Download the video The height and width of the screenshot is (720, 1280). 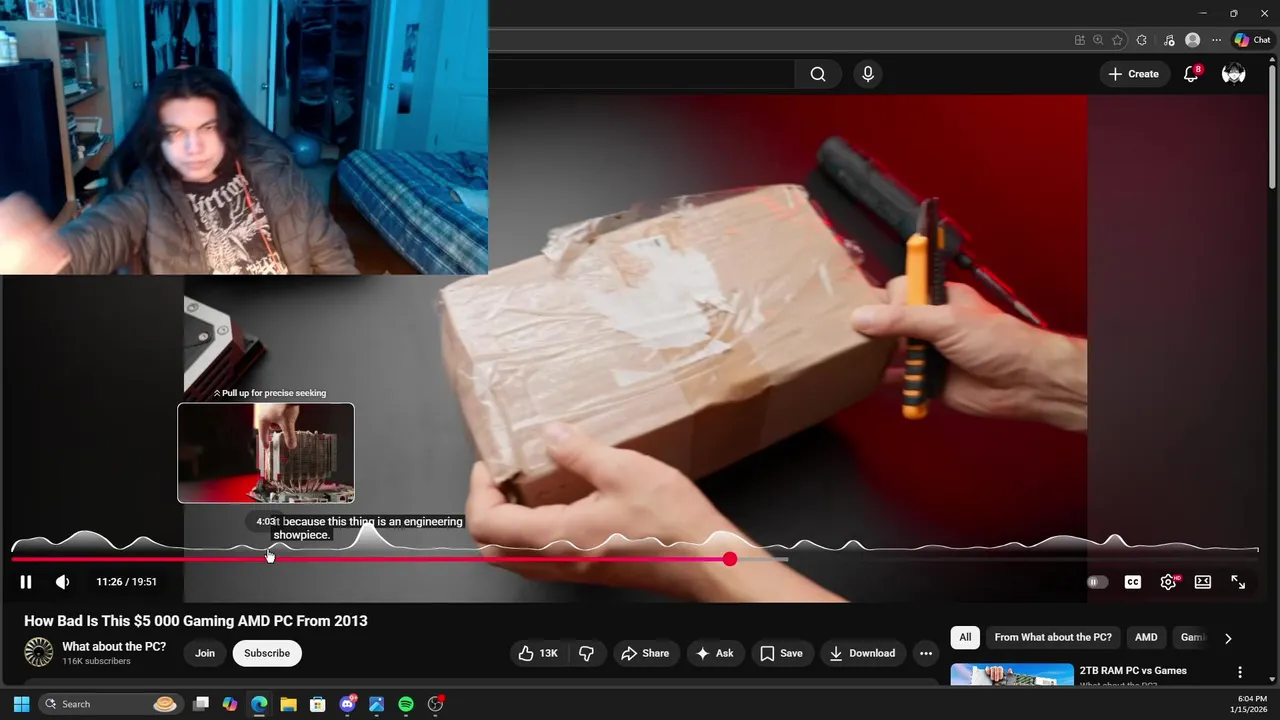click(862, 653)
